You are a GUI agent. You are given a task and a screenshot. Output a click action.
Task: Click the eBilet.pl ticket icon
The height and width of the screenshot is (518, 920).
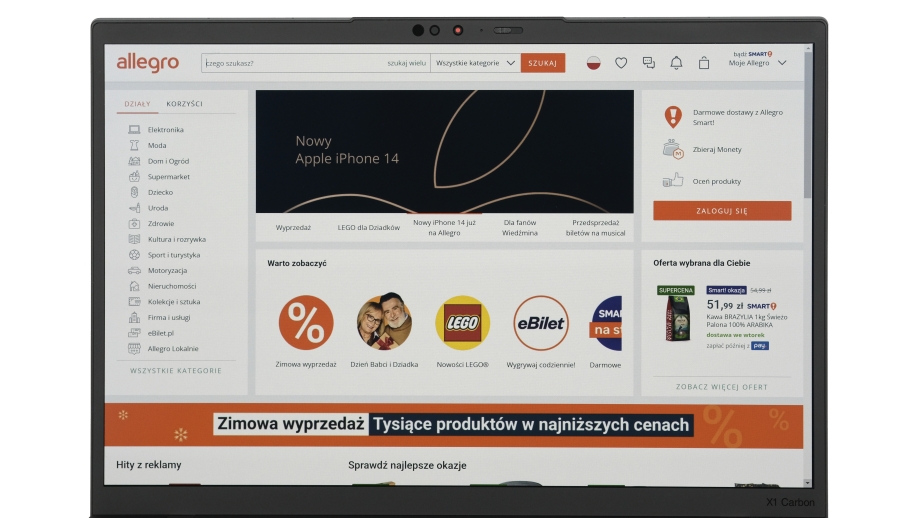click(134, 333)
